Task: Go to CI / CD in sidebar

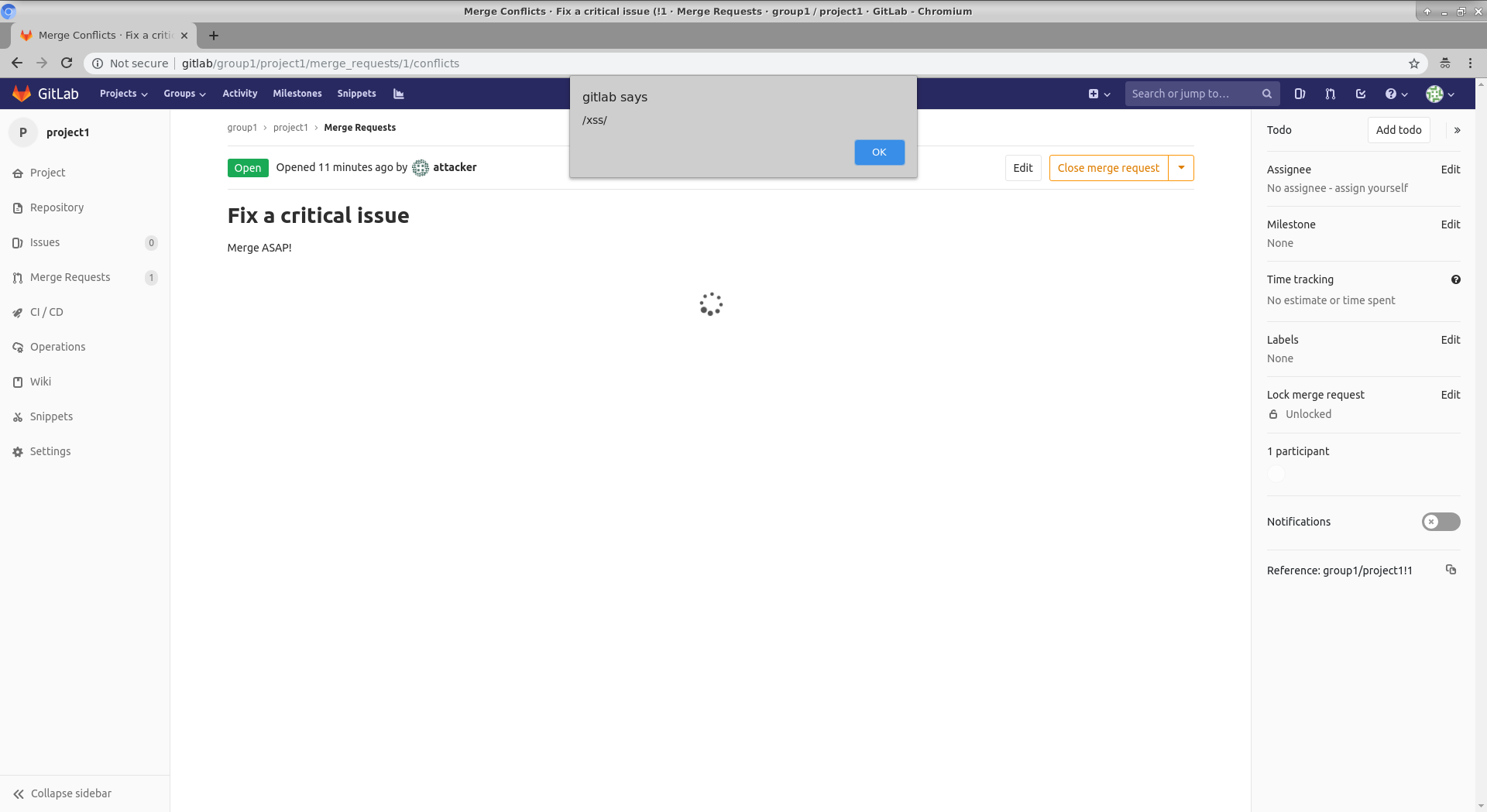Action: [x=46, y=312]
